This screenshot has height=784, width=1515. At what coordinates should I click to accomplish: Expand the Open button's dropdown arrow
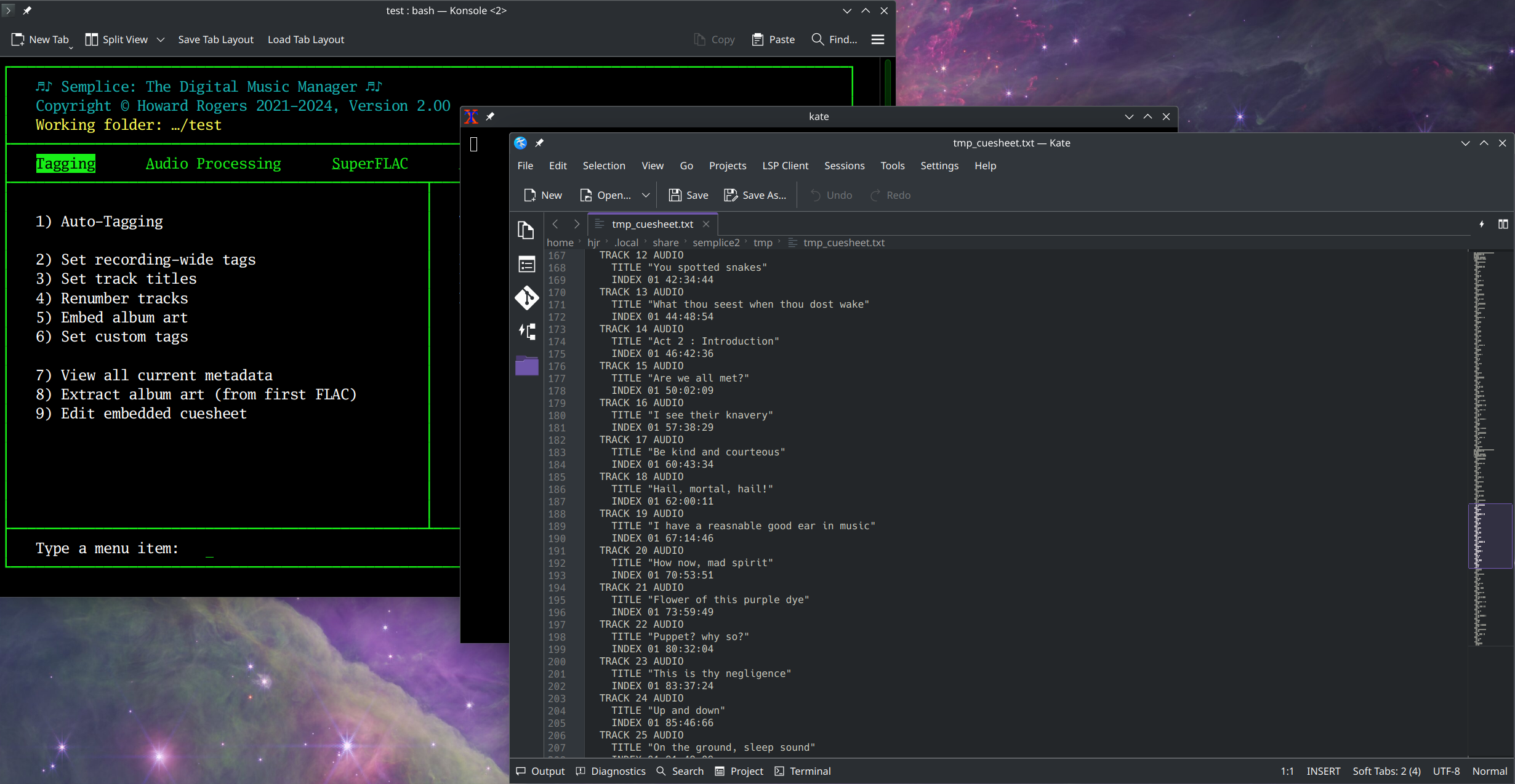[646, 195]
